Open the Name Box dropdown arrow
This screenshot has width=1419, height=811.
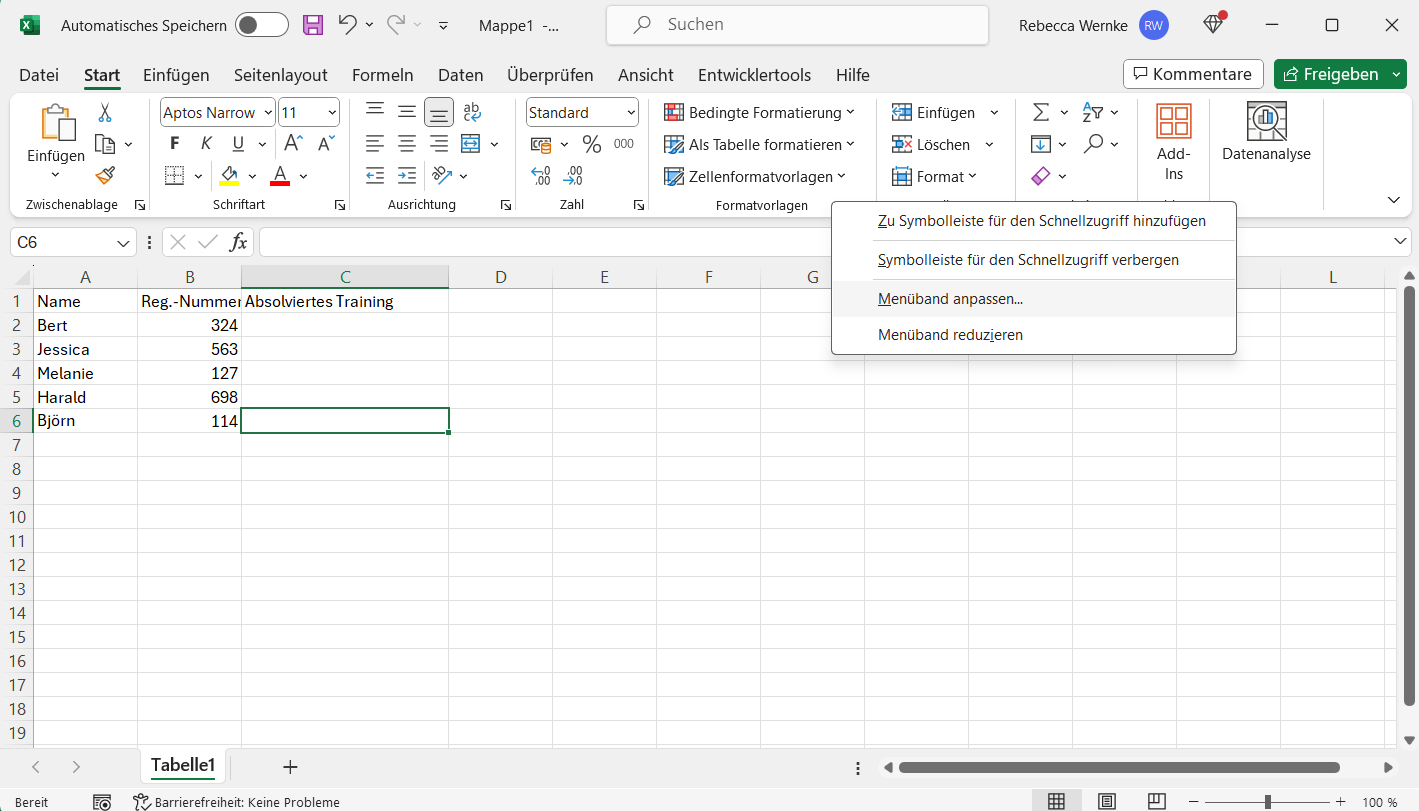124,243
